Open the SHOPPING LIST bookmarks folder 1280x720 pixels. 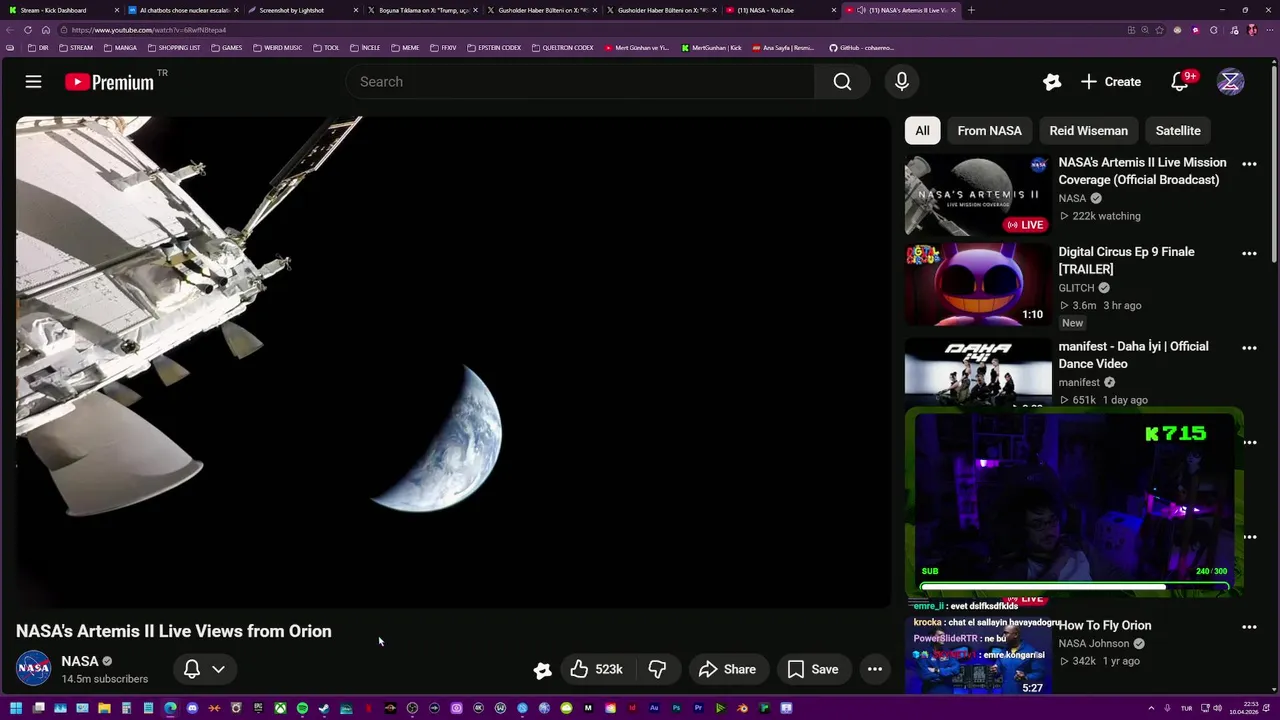click(x=174, y=48)
